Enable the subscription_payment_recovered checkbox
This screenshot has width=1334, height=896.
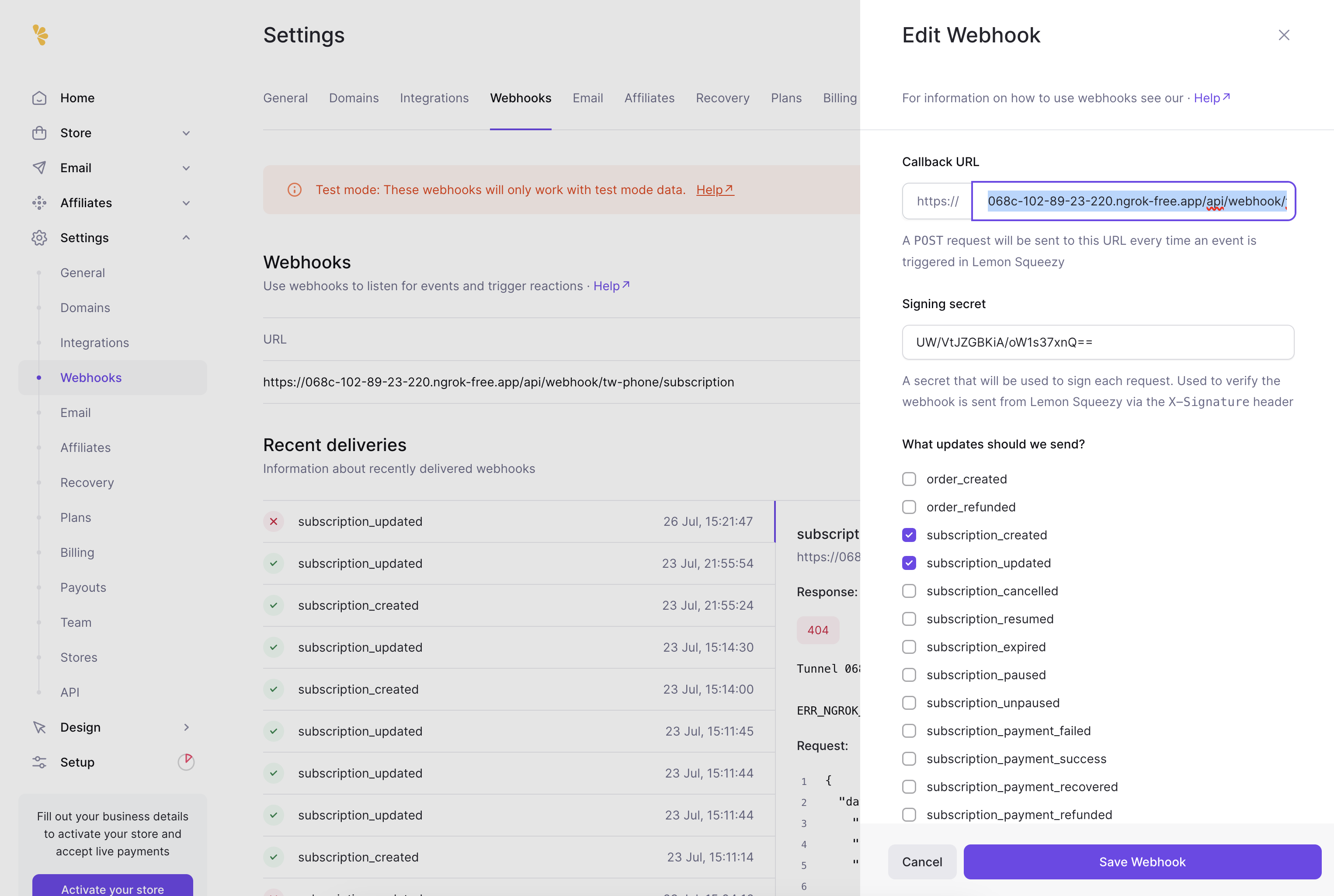[909, 787]
